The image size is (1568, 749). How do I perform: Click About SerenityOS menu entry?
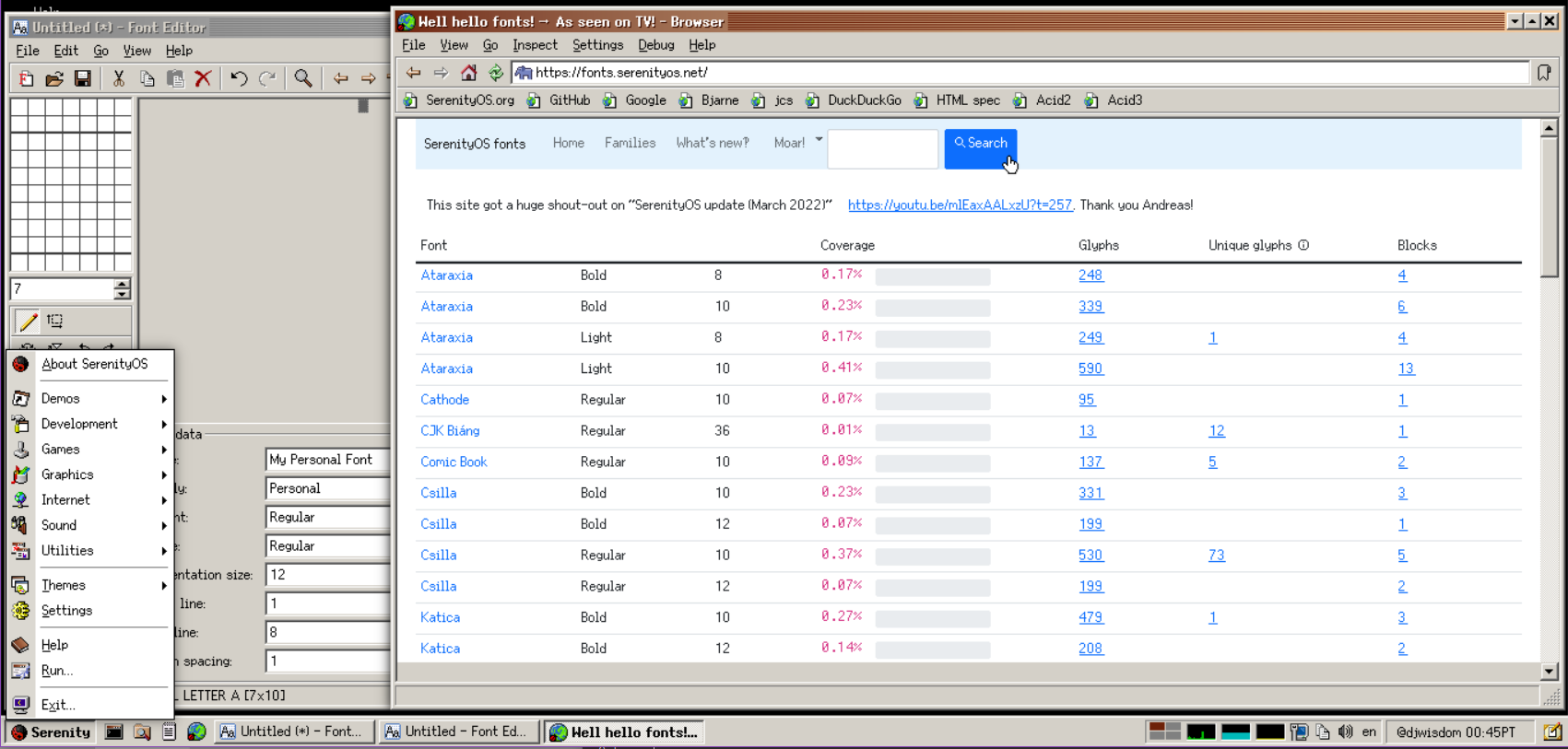click(x=90, y=364)
